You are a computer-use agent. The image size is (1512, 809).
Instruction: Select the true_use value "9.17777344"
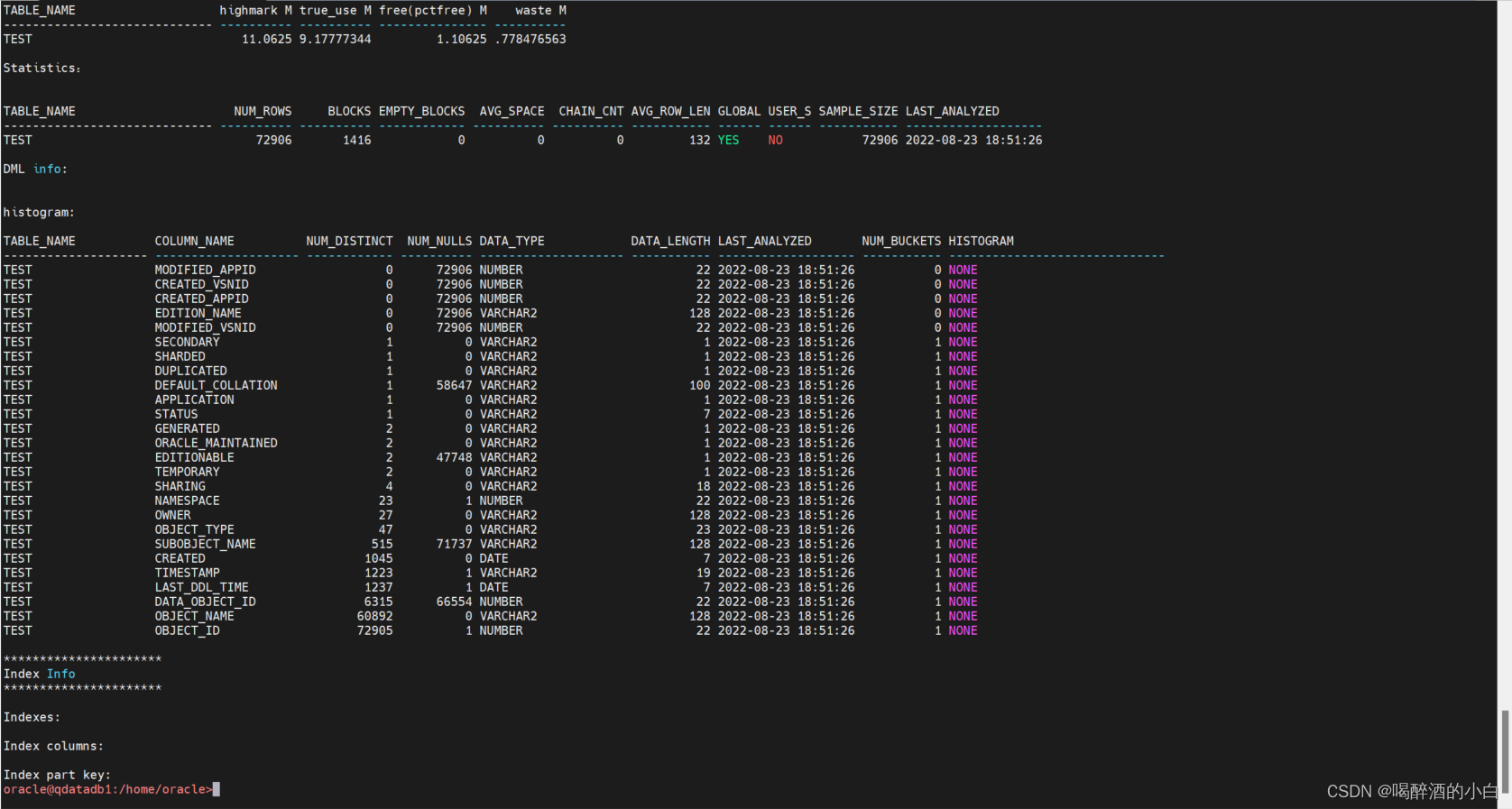pos(335,40)
